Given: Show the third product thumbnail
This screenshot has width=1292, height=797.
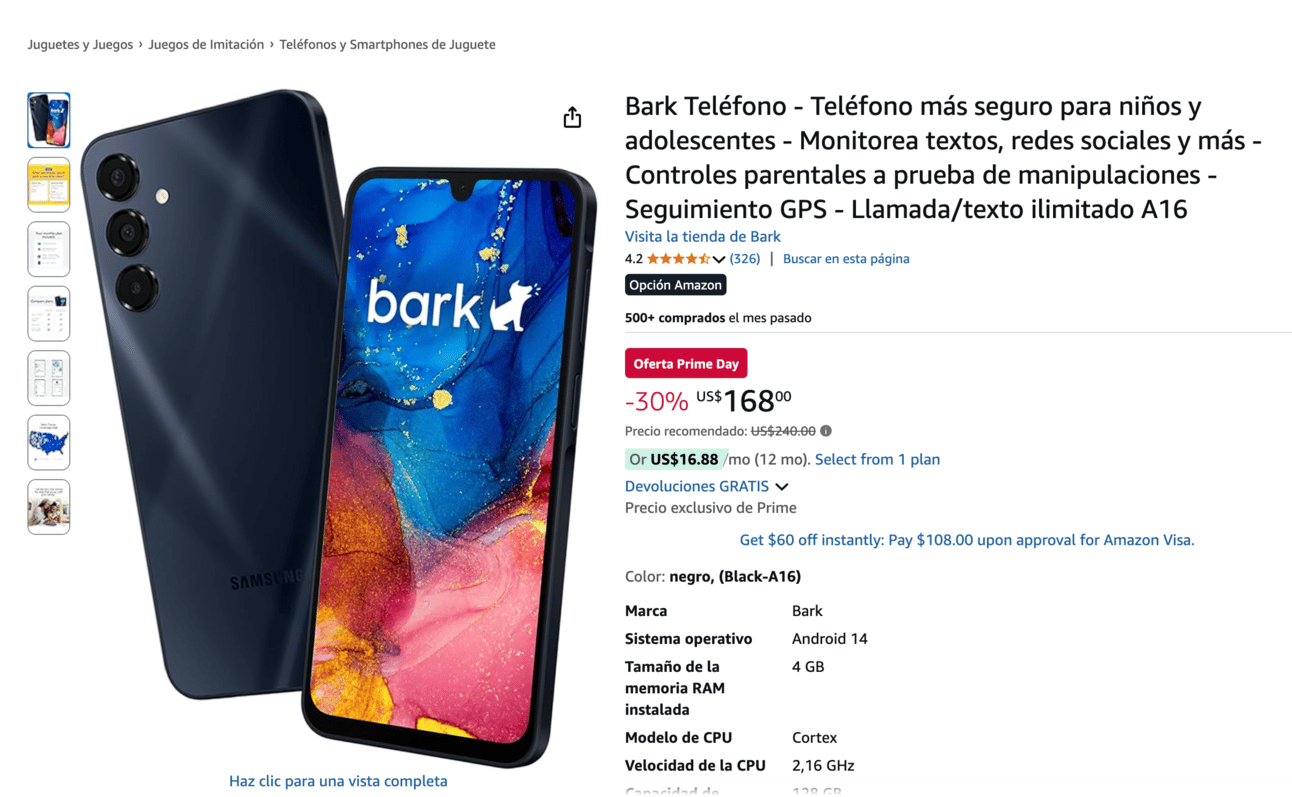Looking at the screenshot, I should point(49,249).
